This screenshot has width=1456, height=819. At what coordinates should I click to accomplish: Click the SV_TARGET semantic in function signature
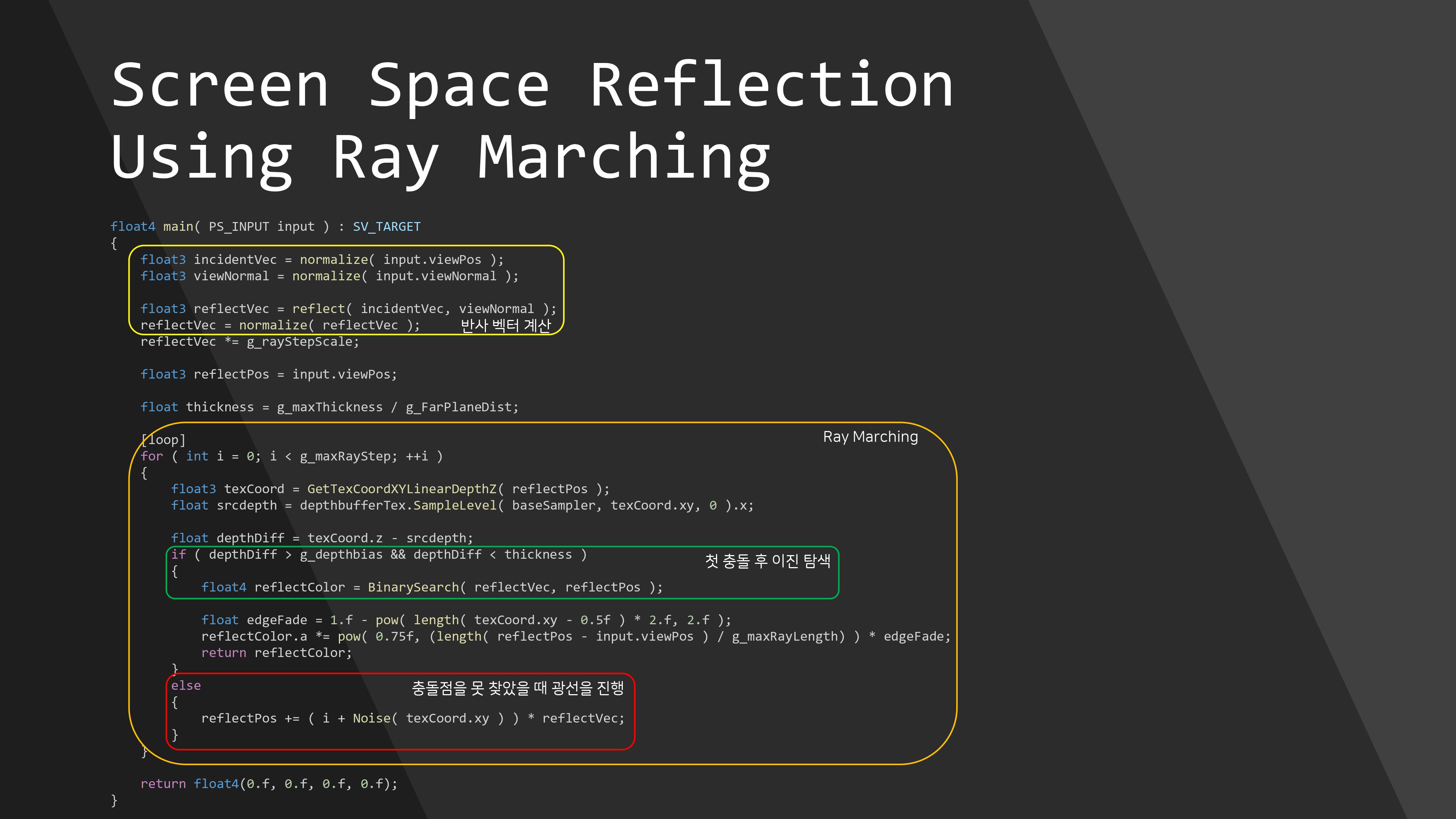point(387,227)
